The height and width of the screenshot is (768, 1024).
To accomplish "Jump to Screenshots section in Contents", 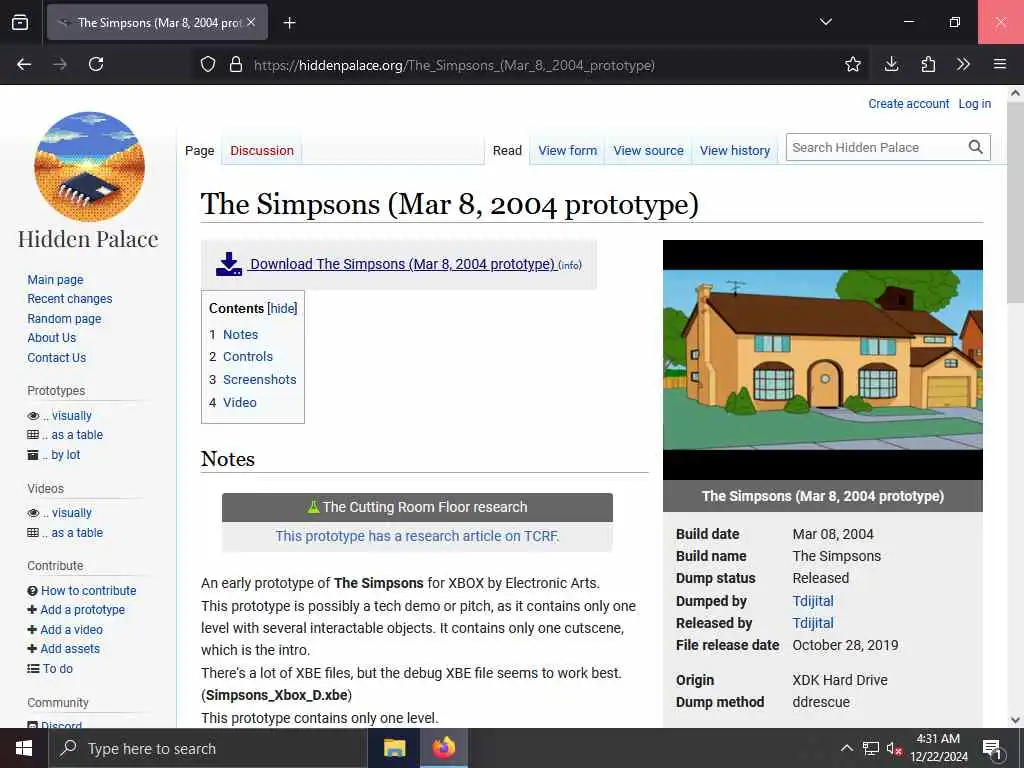I will pos(259,379).
